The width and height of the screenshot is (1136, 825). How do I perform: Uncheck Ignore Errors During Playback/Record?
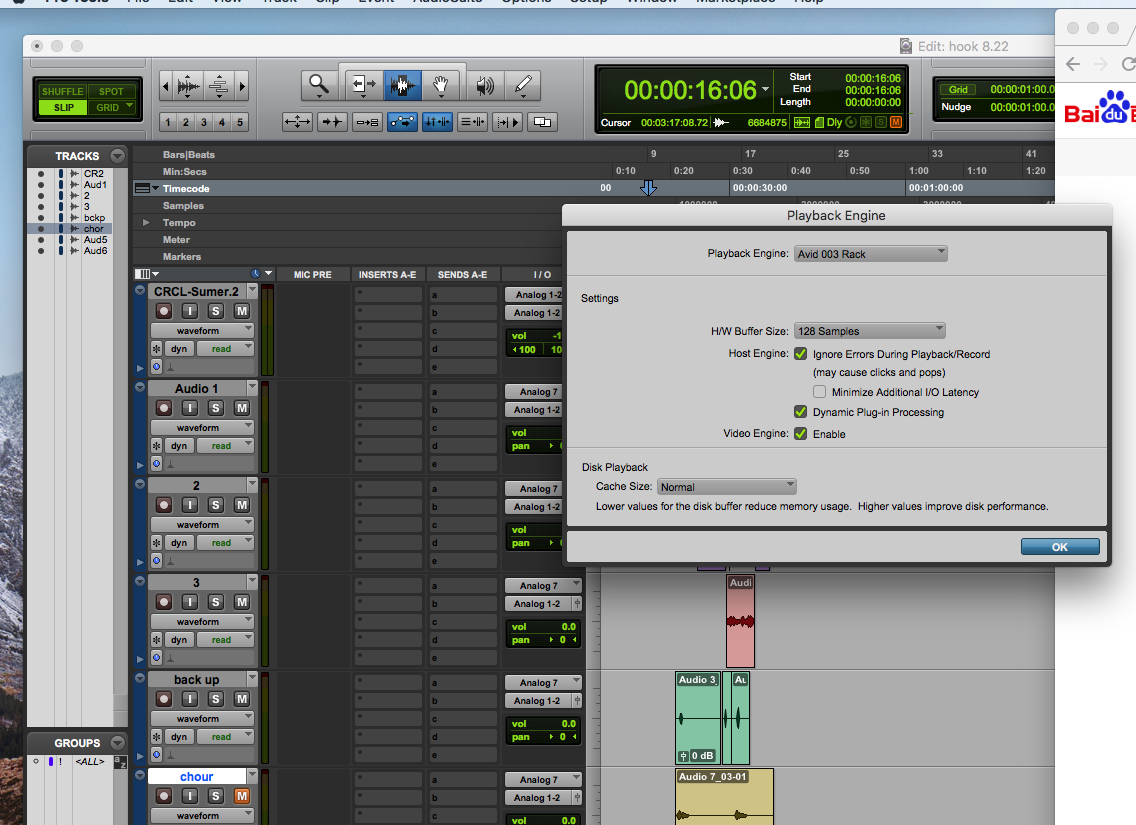pyautogui.click(x=801, y=353)
